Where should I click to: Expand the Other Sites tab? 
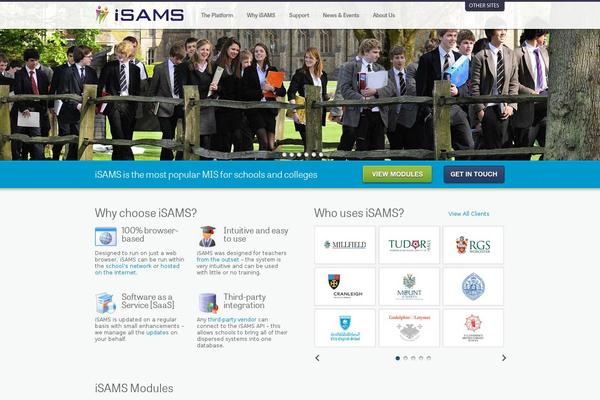[x=484, y=5]
